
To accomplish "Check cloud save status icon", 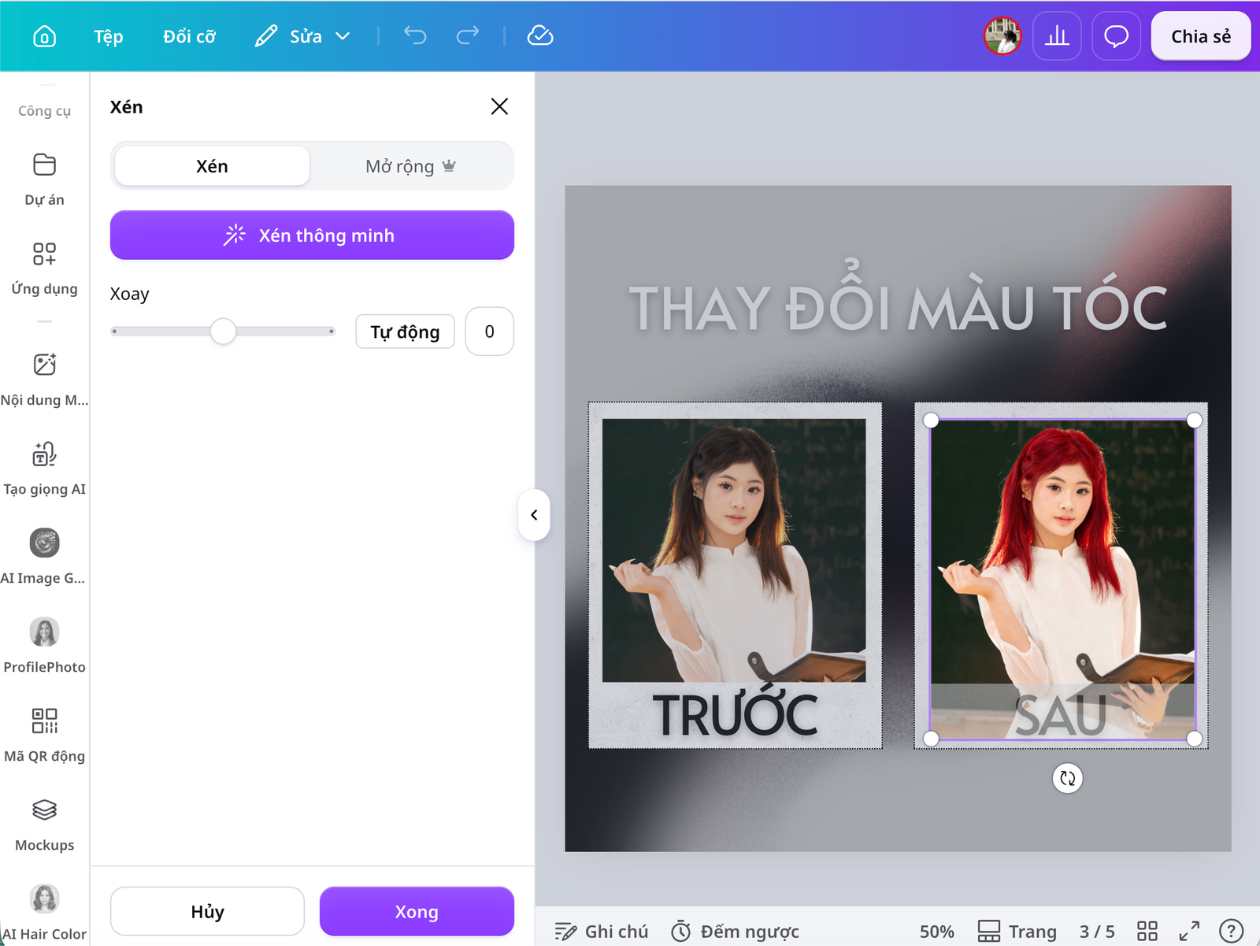I will pos(540,36).
